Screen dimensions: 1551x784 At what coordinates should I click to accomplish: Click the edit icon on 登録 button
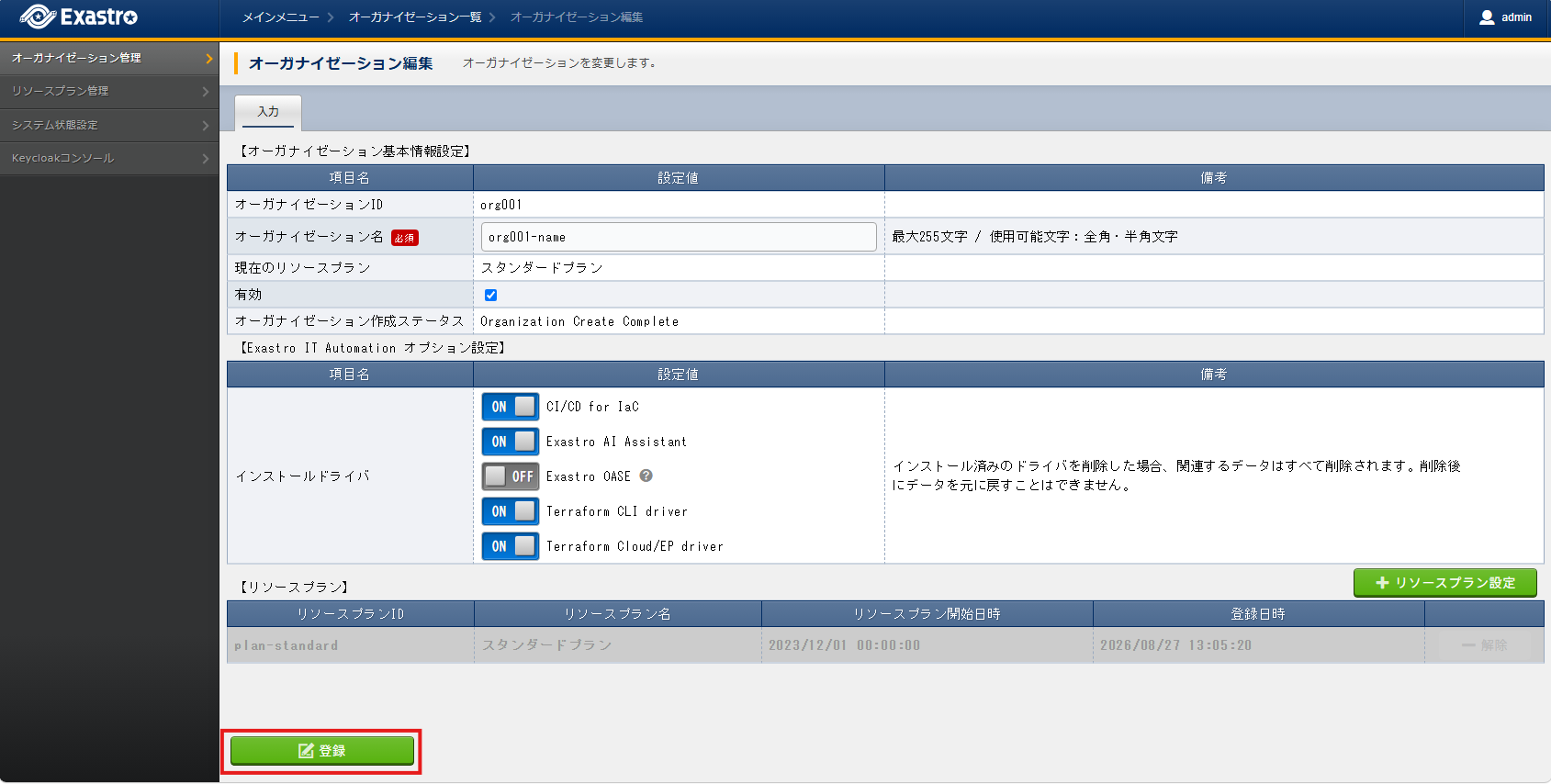coord(306,751)
